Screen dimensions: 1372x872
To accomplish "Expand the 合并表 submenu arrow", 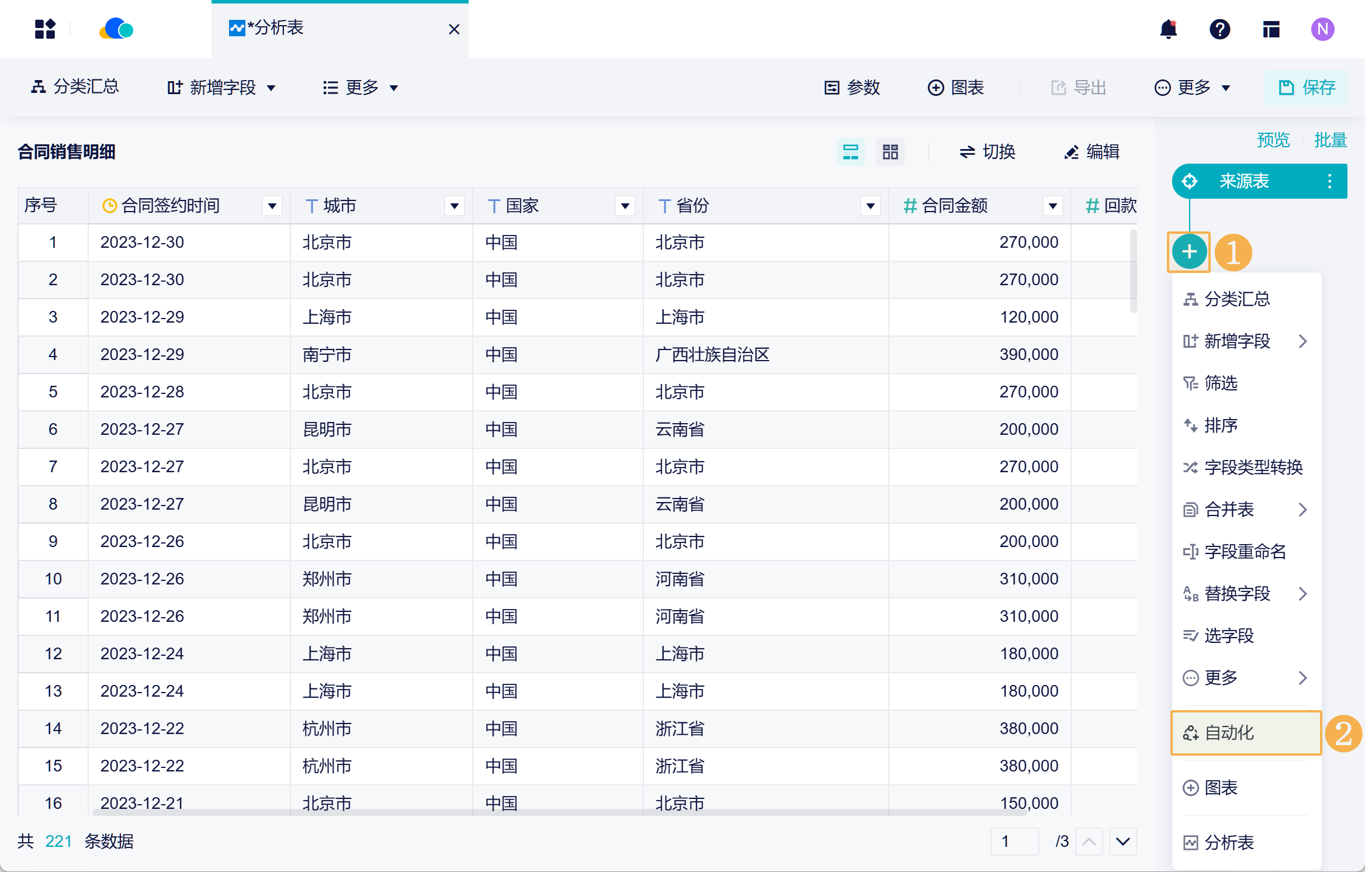I will pos(1302,510).
